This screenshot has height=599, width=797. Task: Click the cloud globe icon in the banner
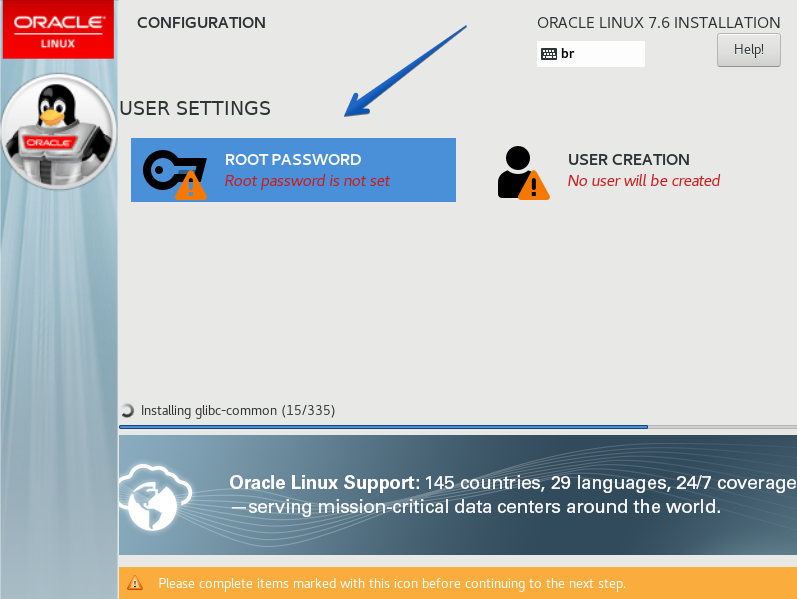coord(149,495)
